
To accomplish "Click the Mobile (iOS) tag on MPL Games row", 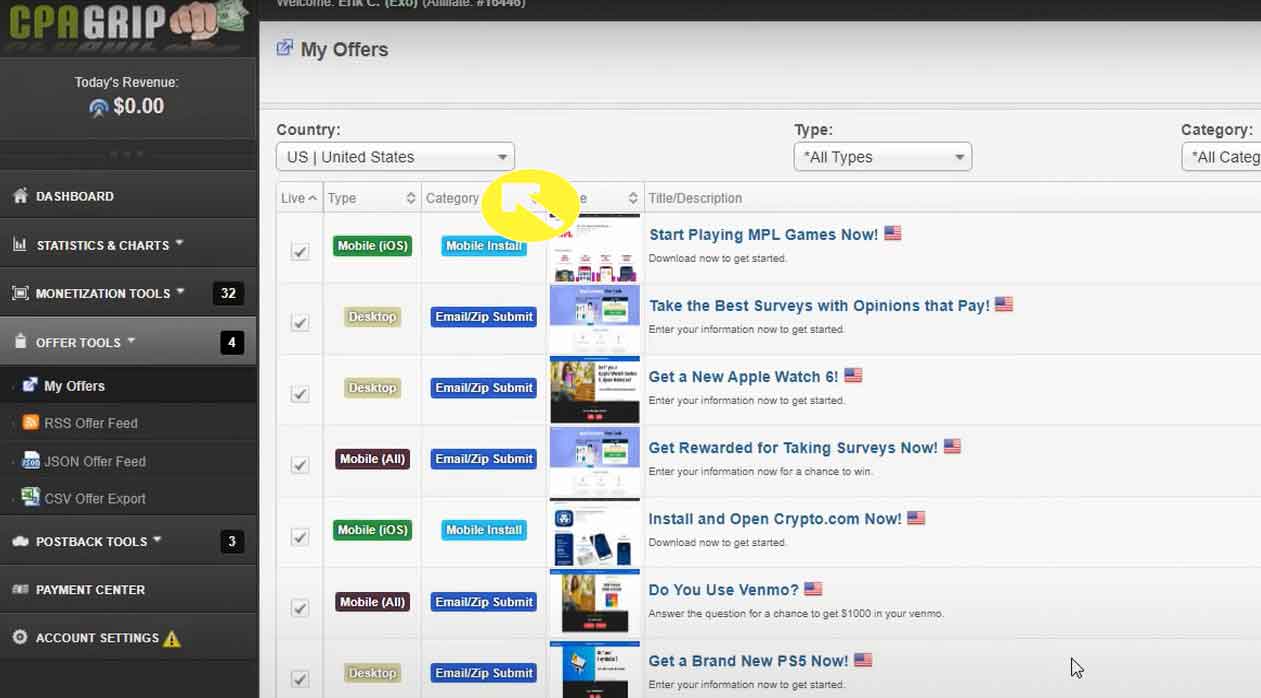I will 372,246.
